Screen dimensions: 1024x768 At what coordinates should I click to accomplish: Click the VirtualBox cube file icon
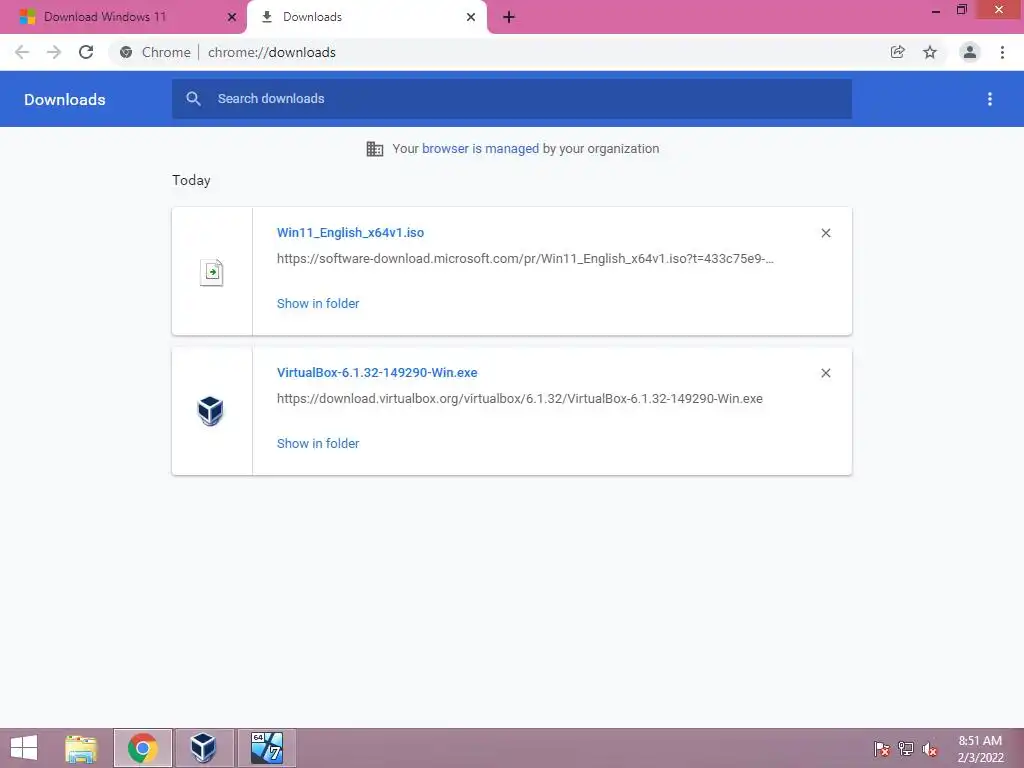tap(210, 411)
